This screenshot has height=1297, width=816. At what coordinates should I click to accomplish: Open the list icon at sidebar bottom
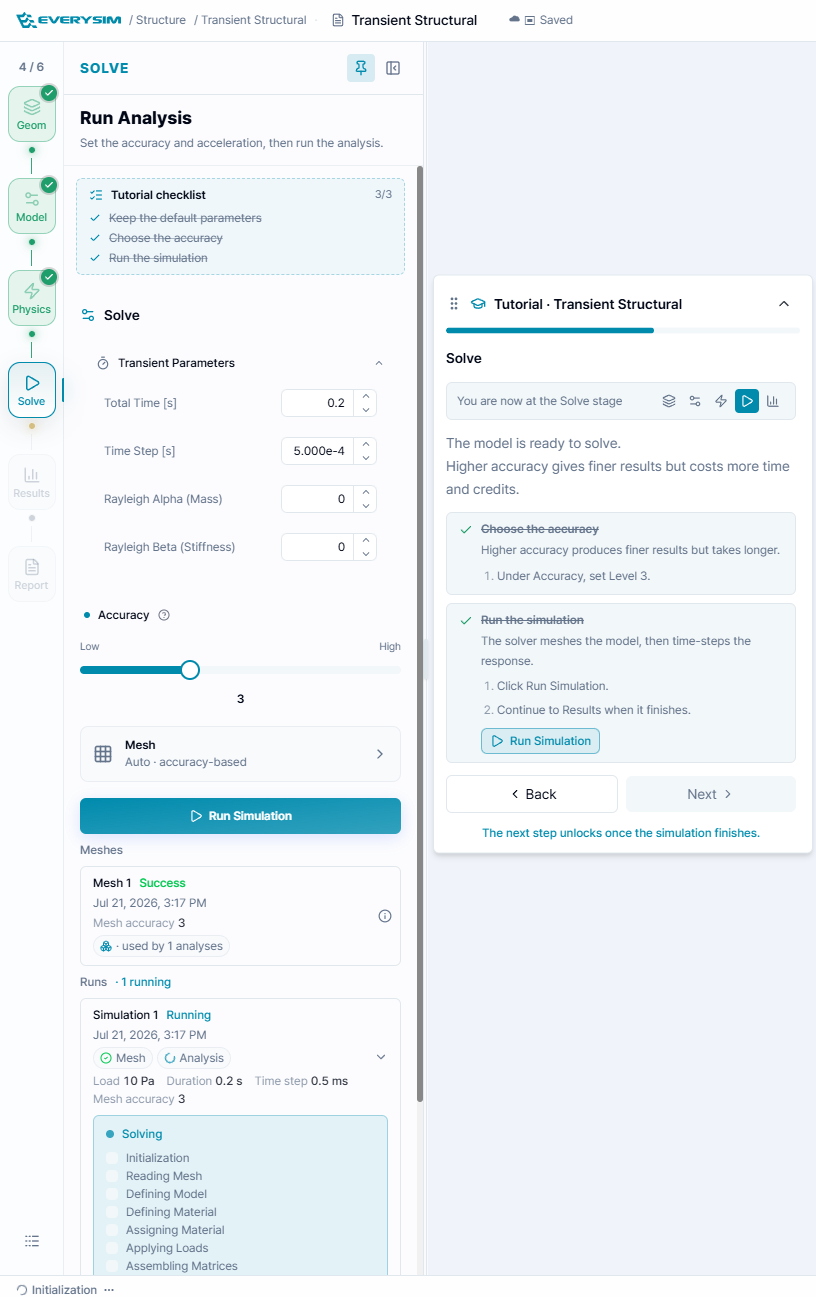[x=32, y=1241]
